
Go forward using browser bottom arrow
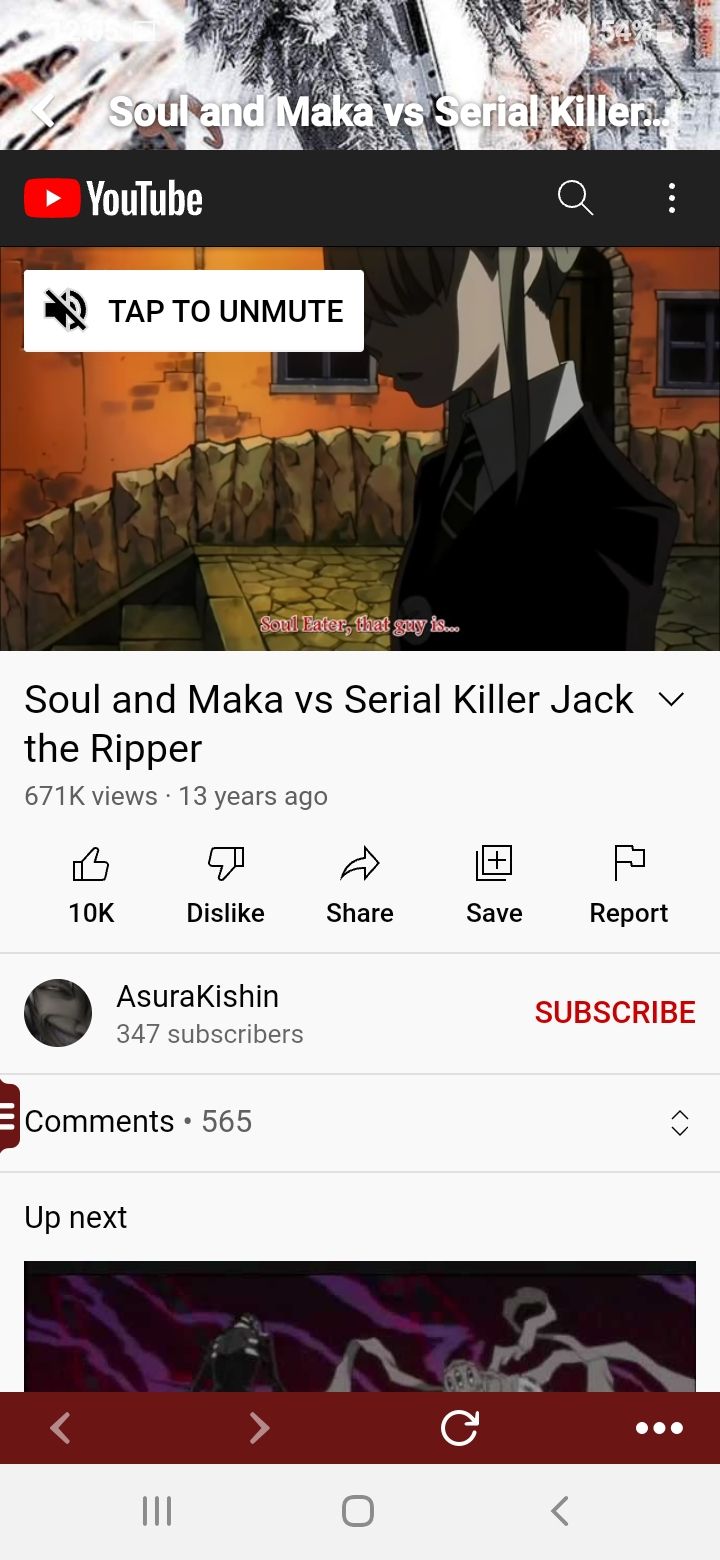point(259,1428)
